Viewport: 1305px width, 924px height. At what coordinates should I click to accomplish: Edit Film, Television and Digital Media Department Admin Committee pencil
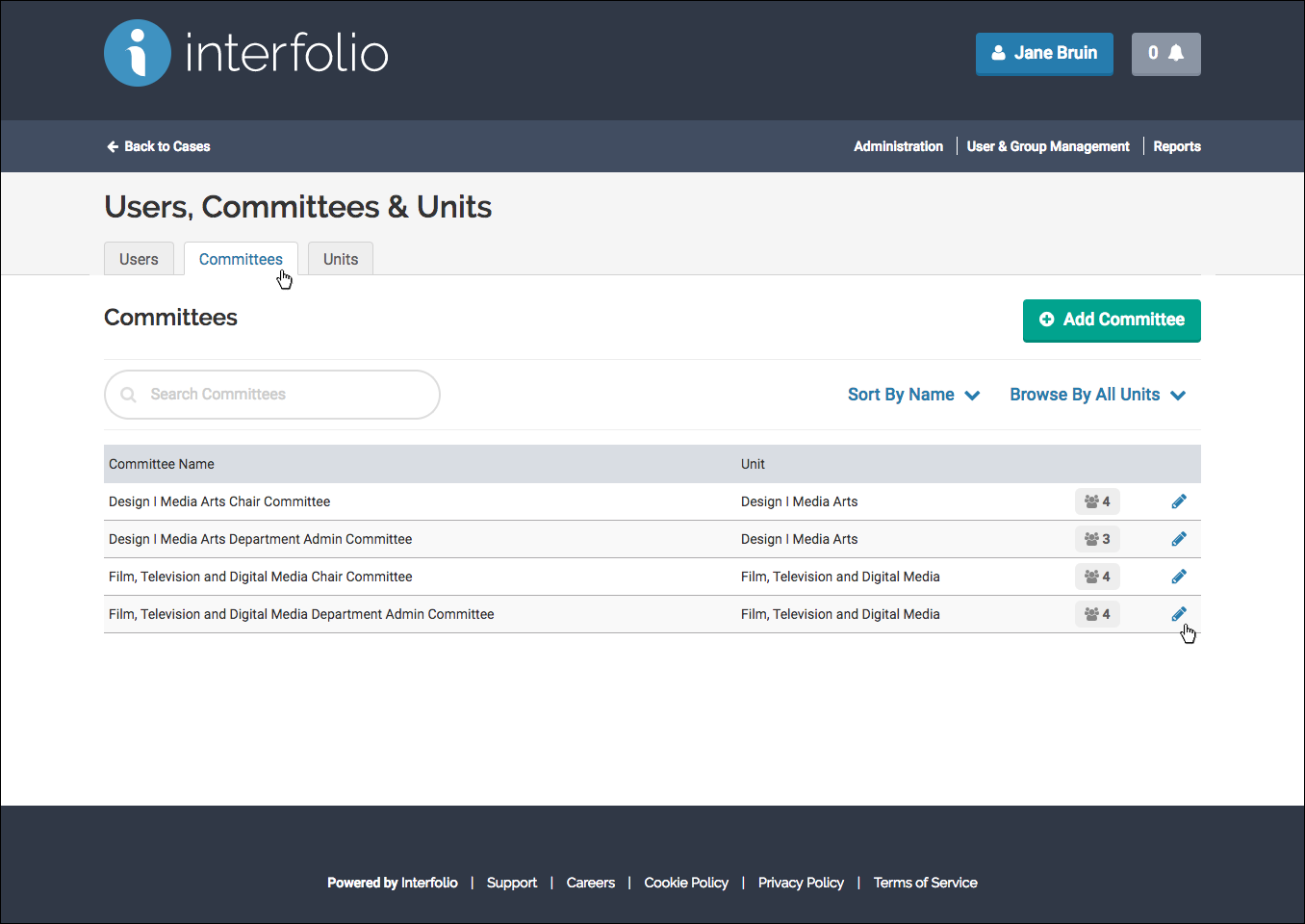click(1179, 614)
